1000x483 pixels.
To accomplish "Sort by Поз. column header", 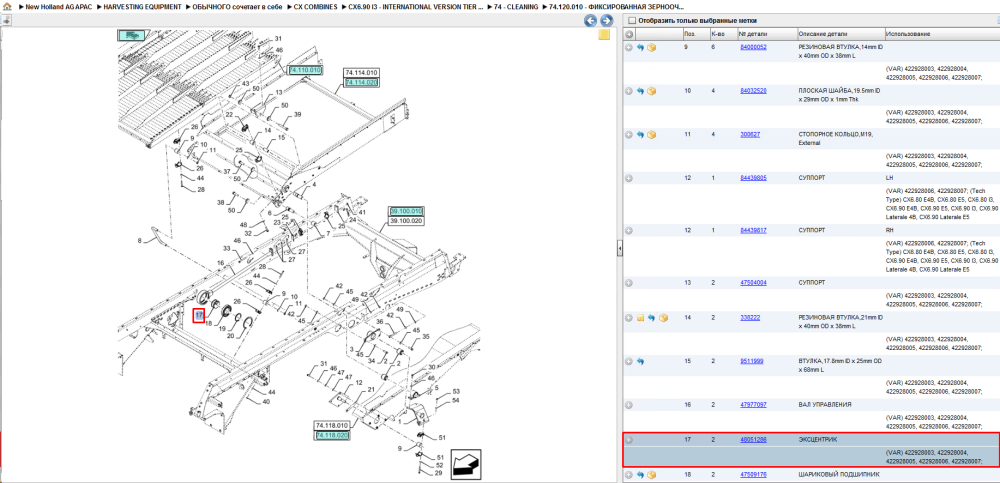I will pyautogui.click(x=689, y=34).
